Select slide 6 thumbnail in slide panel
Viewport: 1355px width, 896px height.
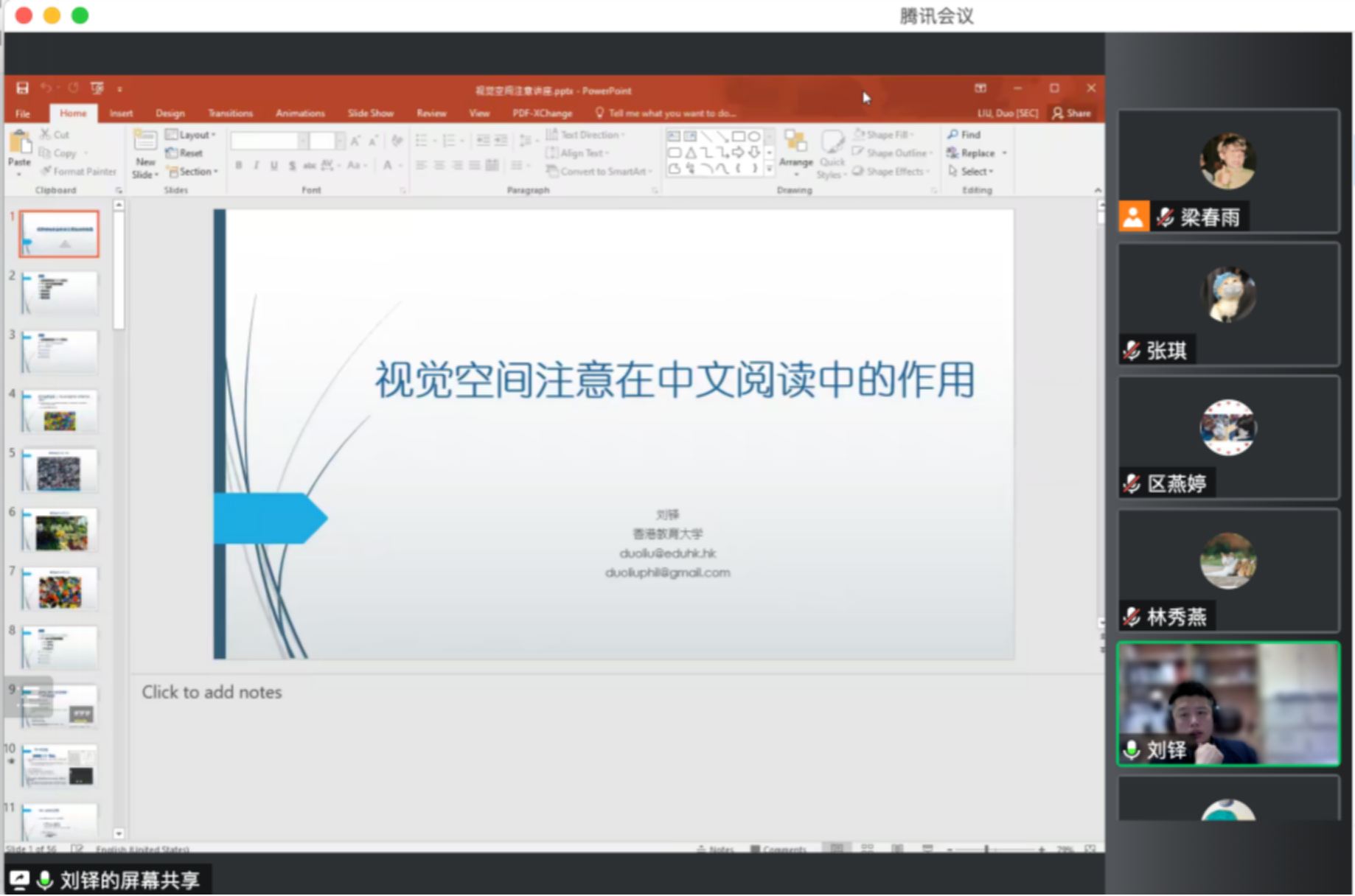pyautogui.click(x=60, y=531)
